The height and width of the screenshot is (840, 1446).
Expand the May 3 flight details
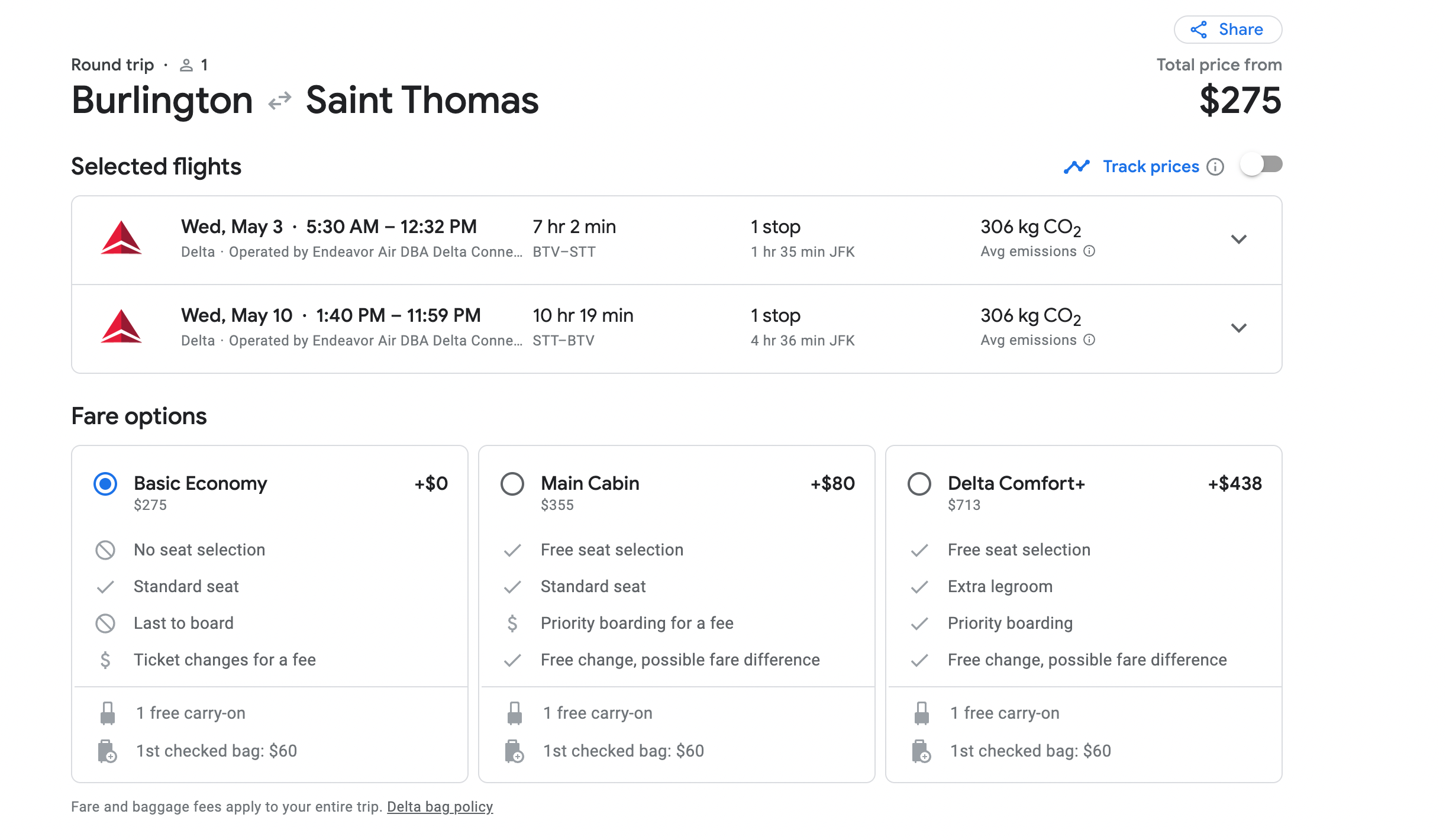1238,239
